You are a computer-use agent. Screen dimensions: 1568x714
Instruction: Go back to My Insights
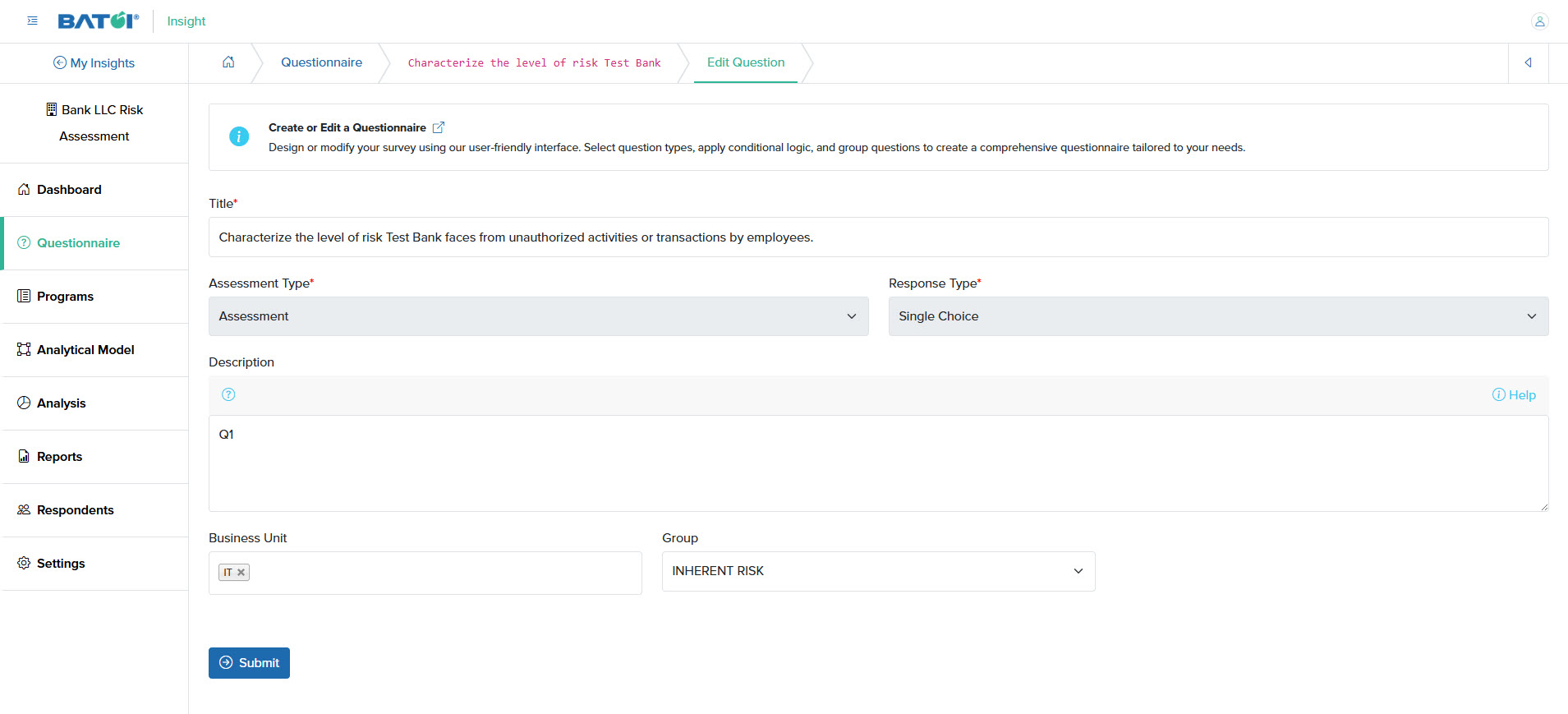tap(94, 63)
